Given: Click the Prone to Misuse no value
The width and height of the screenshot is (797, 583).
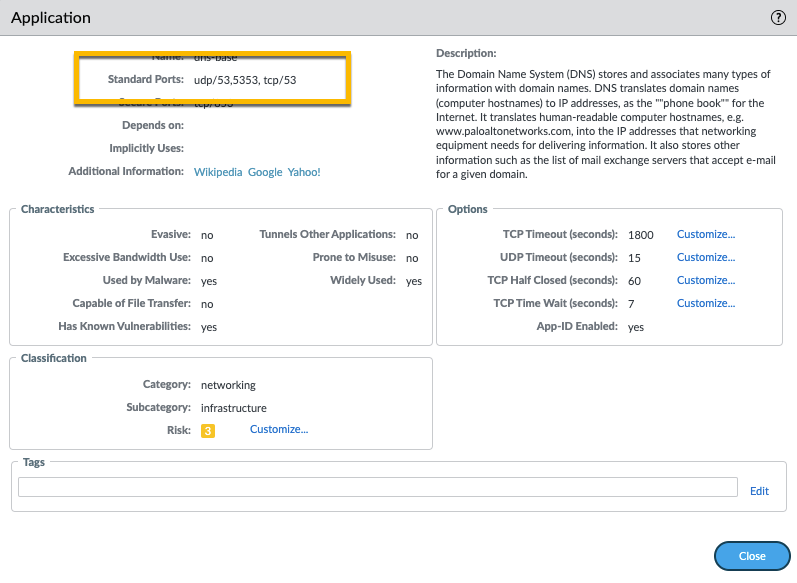Looking at the screenshot, I should [x=412, y=258].
